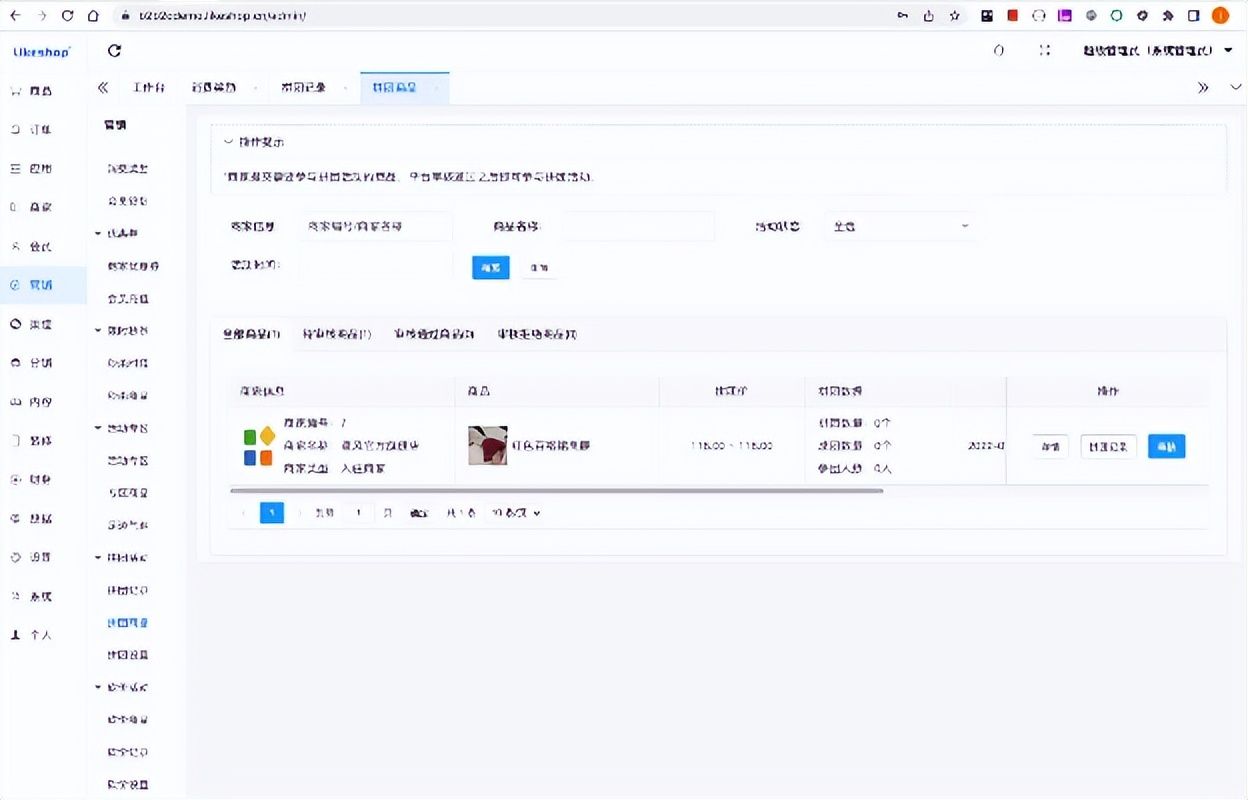Click the purple extension icon in the toolbar

tap(1065, 15)
